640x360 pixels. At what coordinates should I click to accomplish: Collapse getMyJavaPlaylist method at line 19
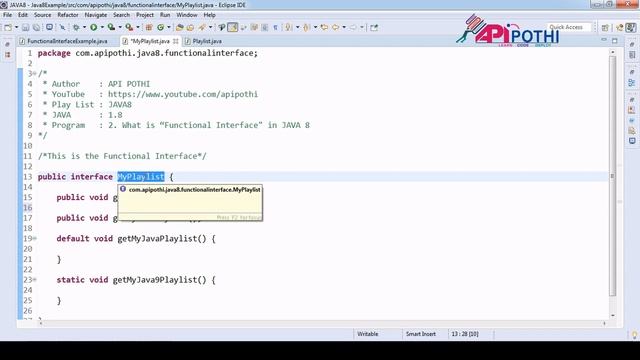tap(35, 238)
